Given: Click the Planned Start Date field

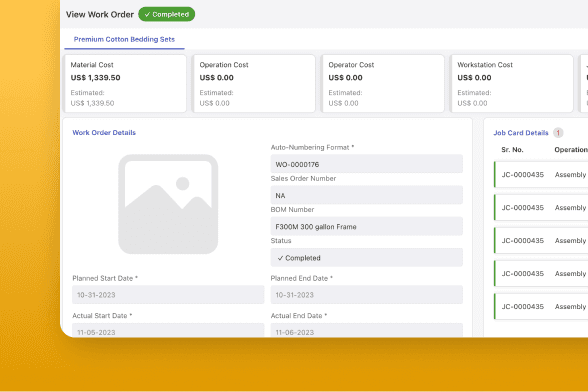Looking at the screenshot, I should pos(168,294).
